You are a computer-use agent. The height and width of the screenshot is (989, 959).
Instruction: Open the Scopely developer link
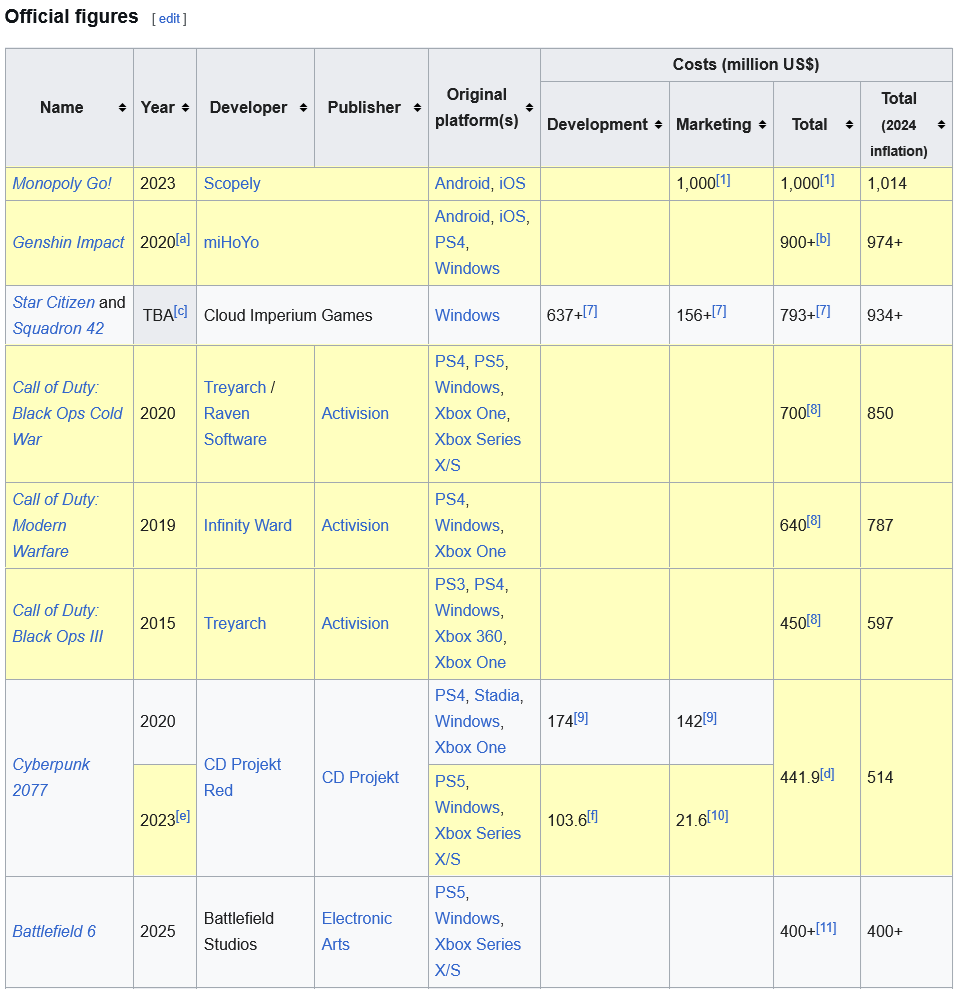[x=232, y=184]
